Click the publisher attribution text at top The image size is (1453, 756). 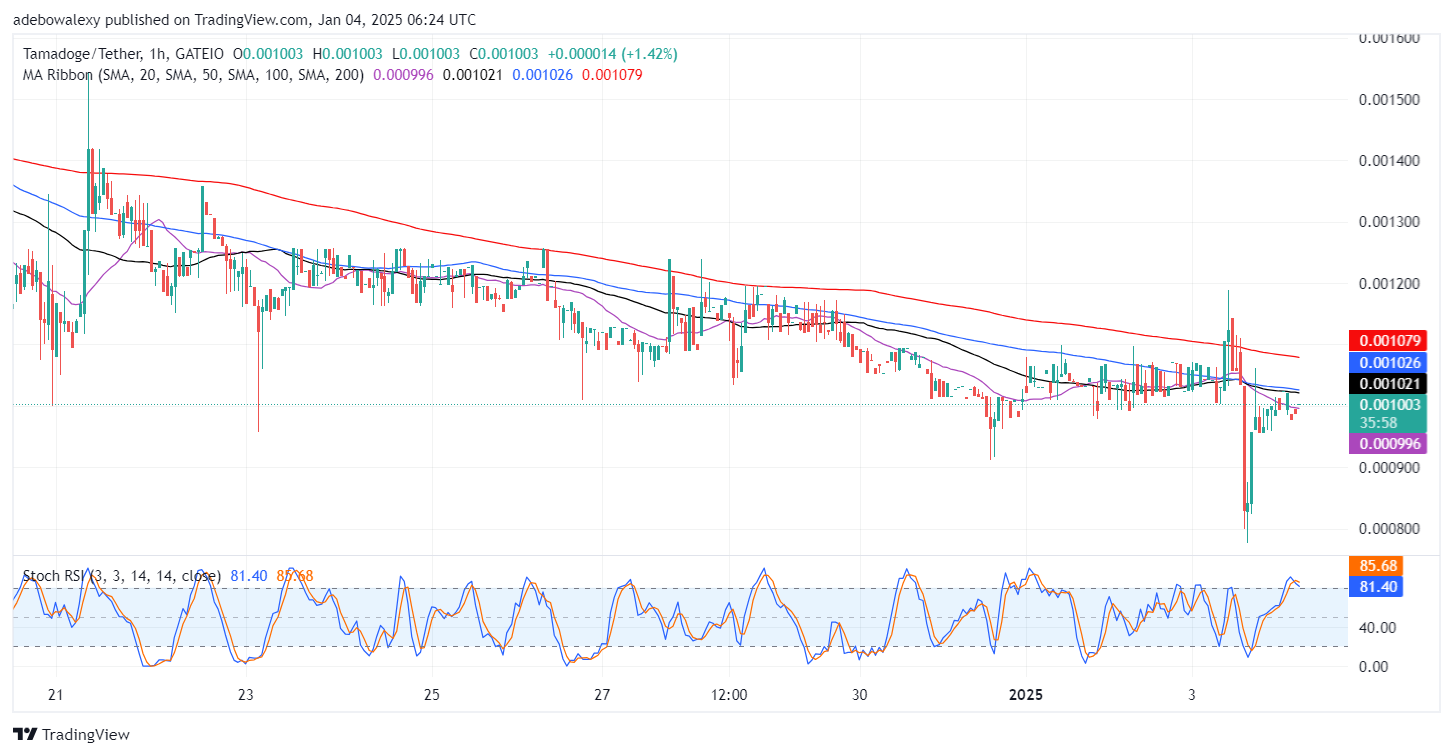(x=244, y=19)
